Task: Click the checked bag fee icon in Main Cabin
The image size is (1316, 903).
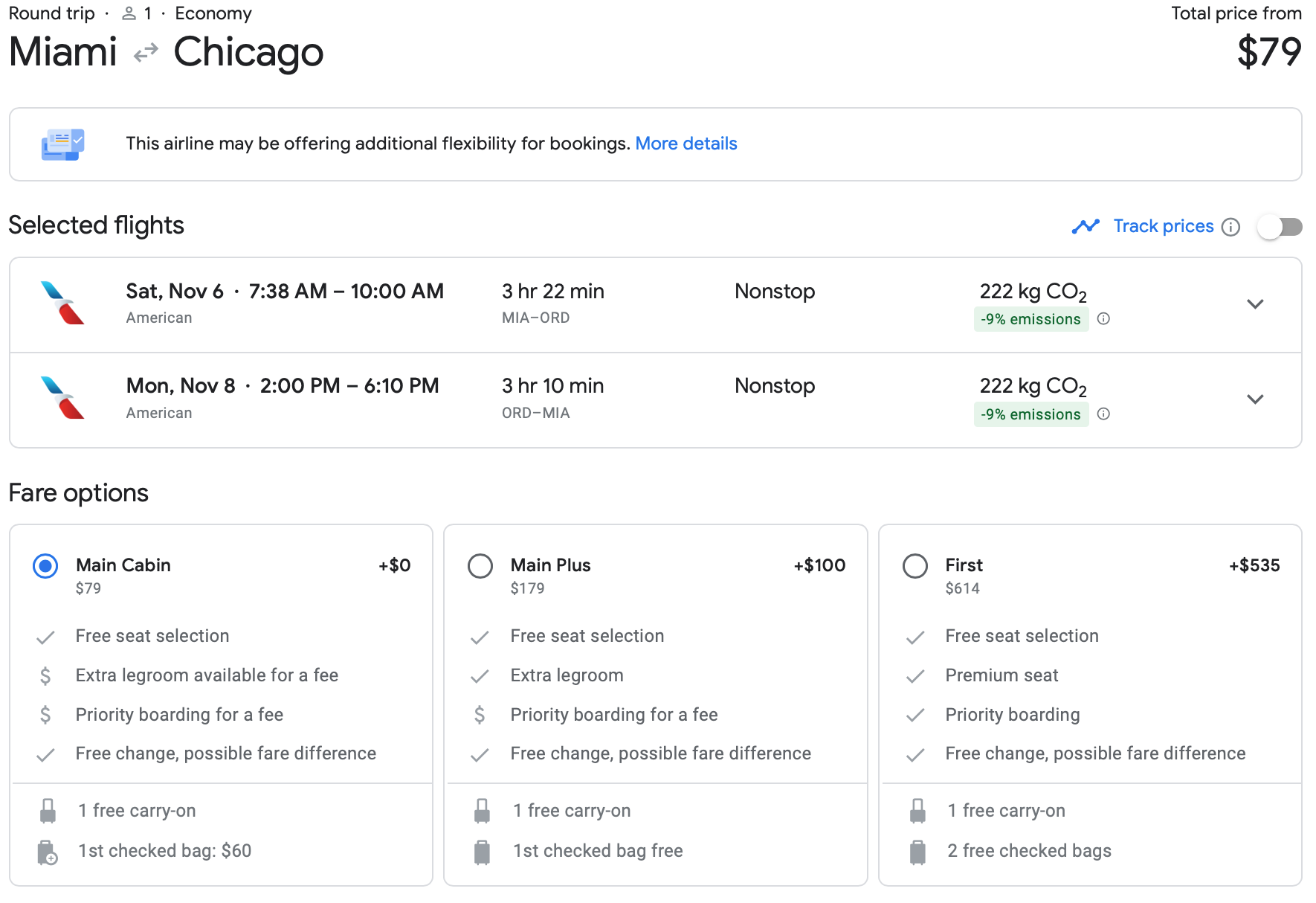Action: point(48,852)
